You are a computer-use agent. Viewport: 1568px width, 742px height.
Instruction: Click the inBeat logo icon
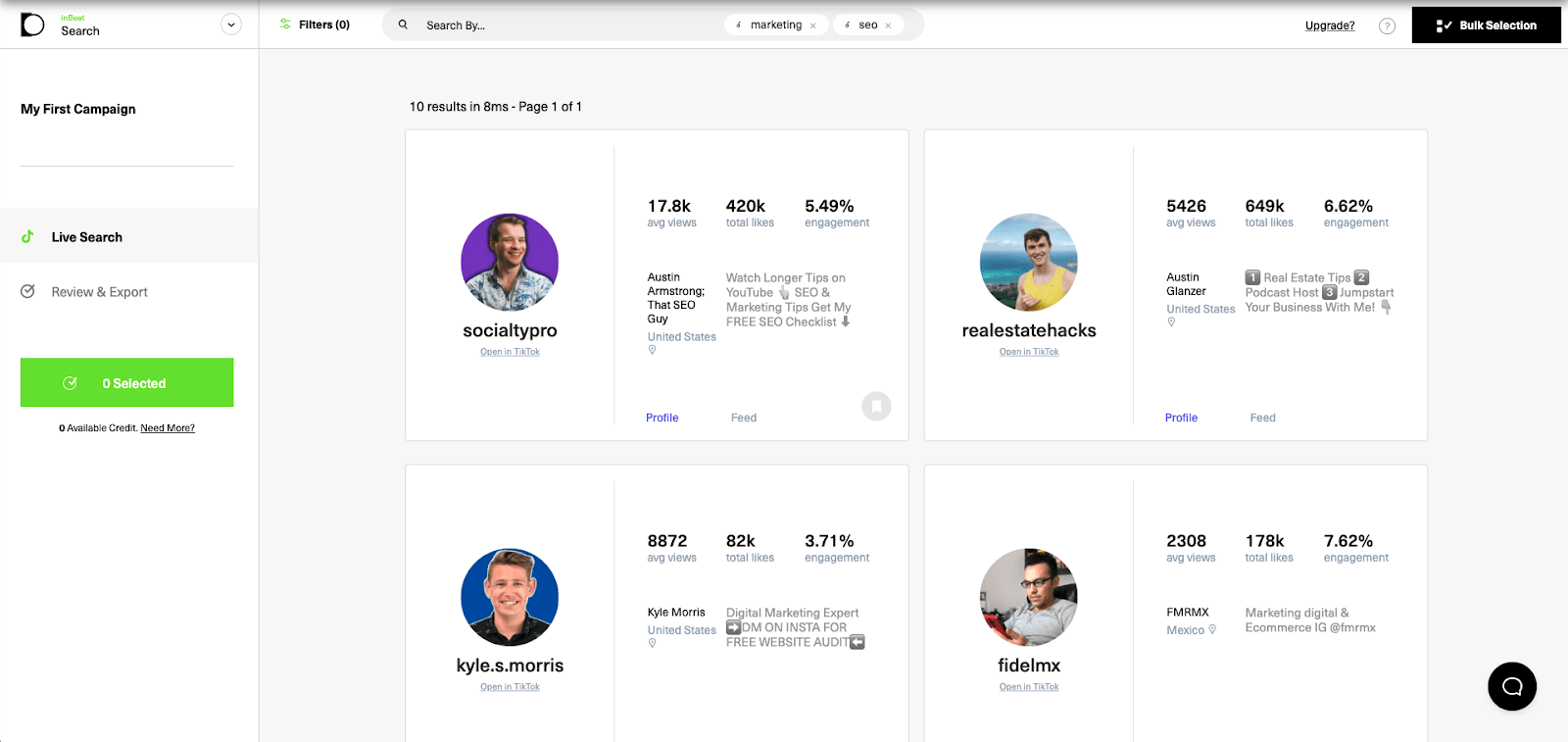click(32, 25)
